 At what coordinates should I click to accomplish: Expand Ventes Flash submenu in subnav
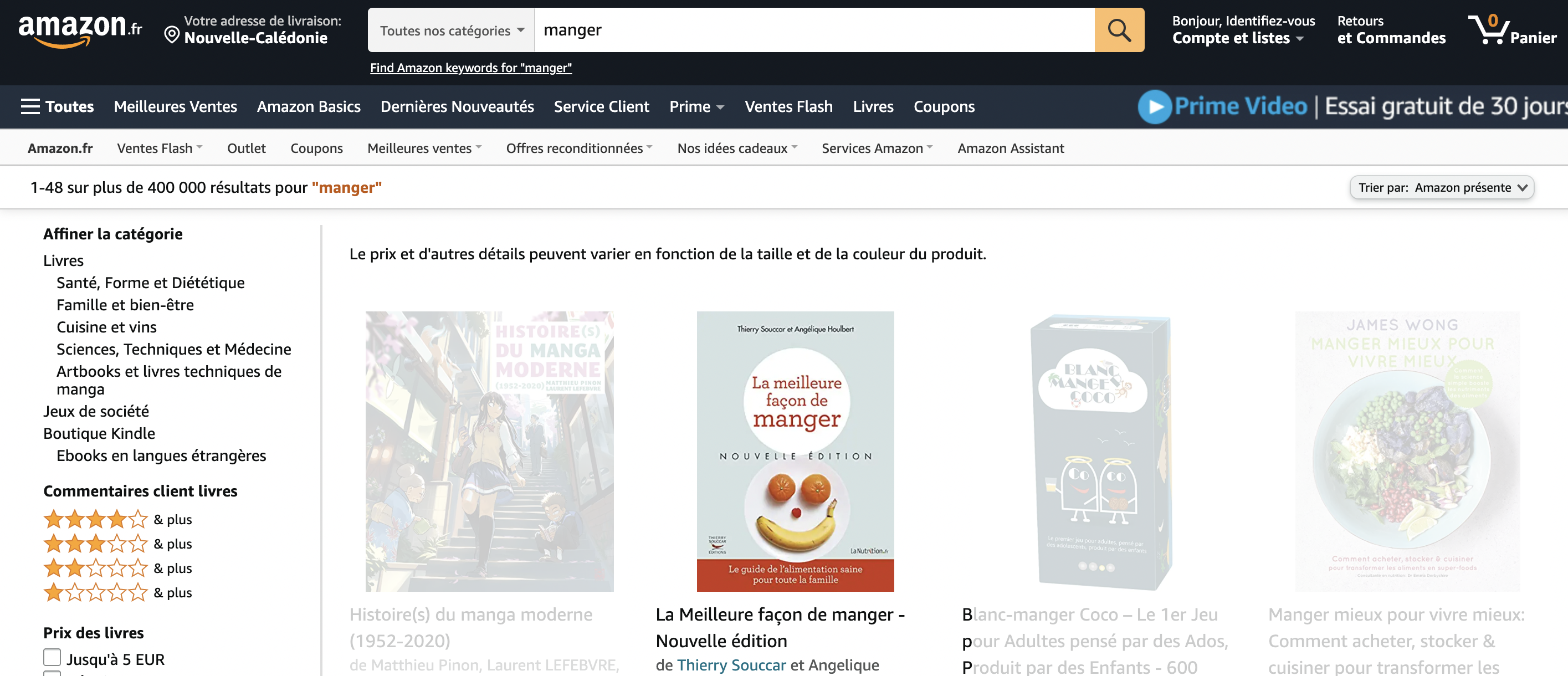[x=160, y=148]
